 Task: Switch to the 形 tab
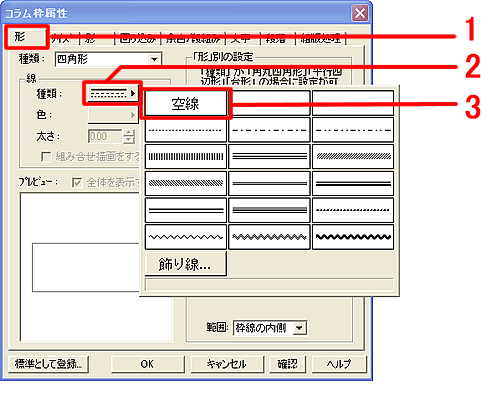(x=26, y=37)
